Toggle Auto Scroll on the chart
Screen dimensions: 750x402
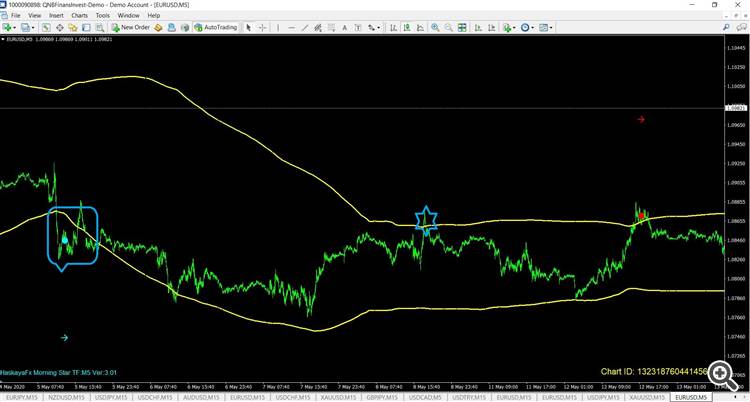tap(478, 28)
